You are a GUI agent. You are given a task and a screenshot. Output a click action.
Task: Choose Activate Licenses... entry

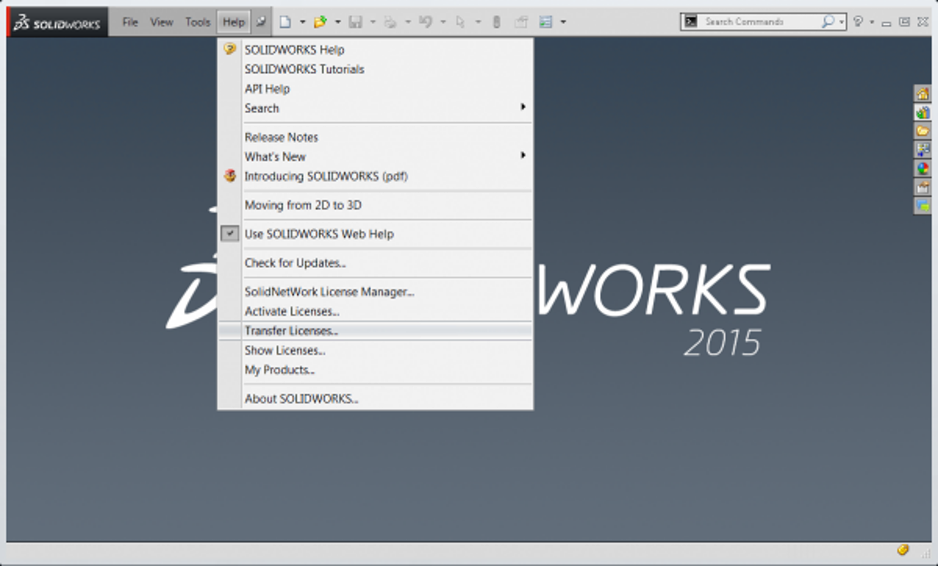coord(375,311)
